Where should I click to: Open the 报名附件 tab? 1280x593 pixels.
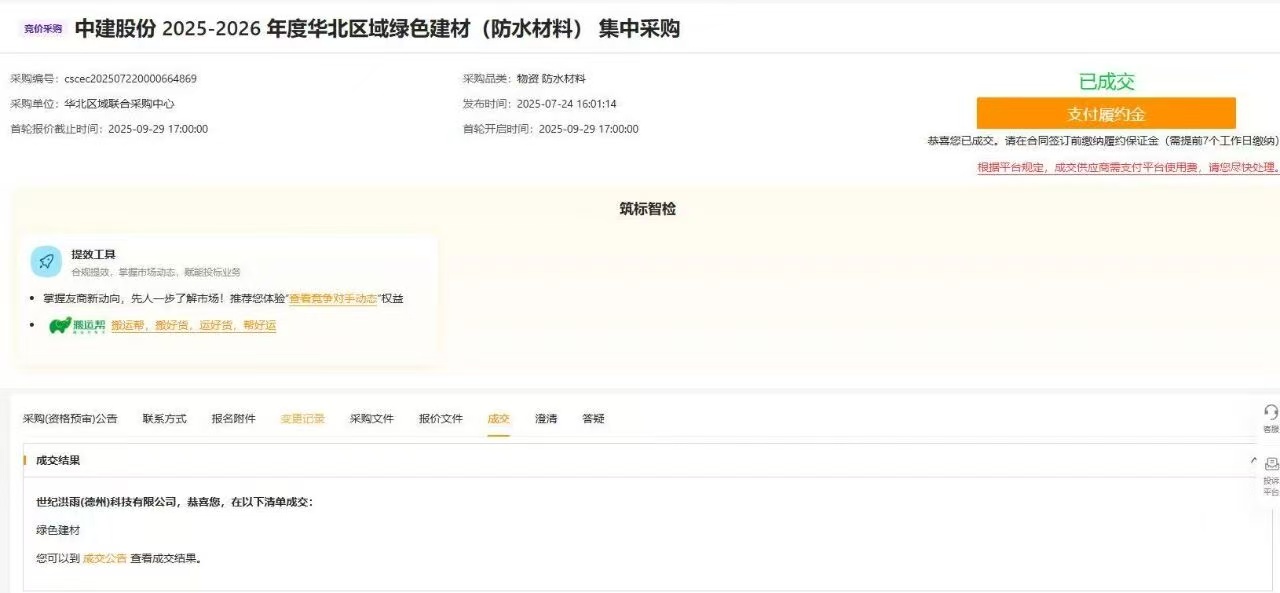pos(233,419)
